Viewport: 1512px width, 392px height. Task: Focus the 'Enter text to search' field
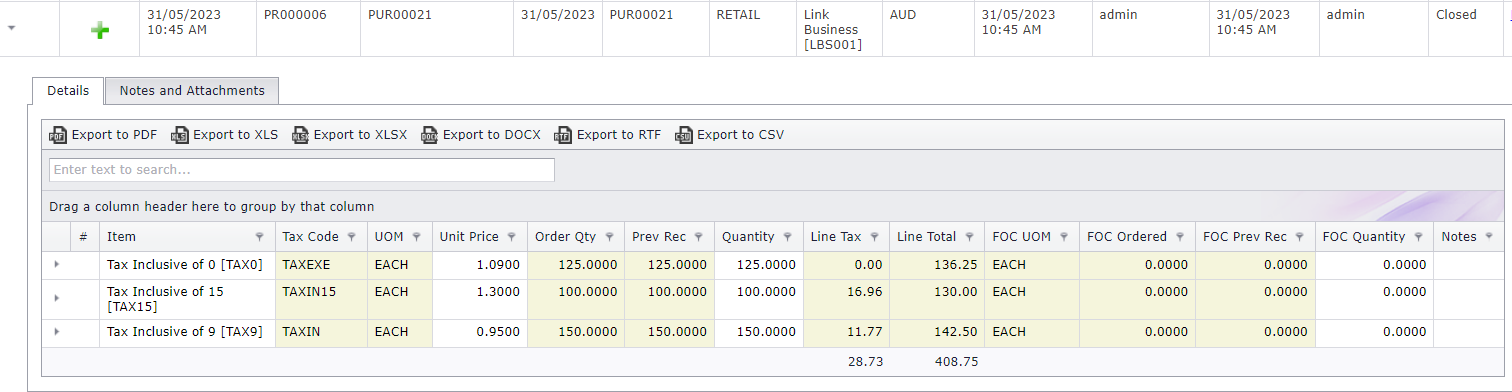(x=302, y=170)
